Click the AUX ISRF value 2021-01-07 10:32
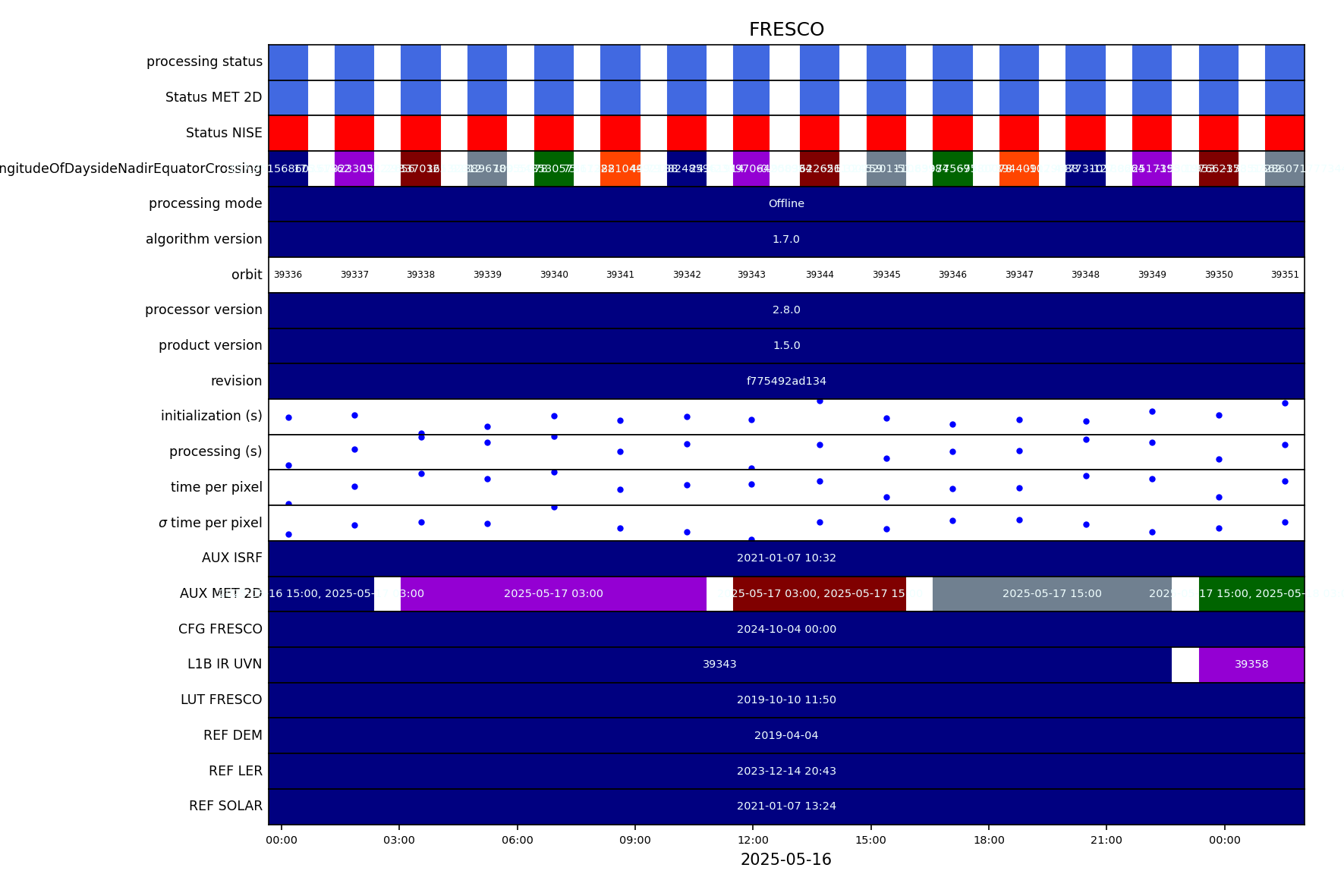Image resolution: width=1344 pixels, height=896 pixels. [x=786, y=558]
